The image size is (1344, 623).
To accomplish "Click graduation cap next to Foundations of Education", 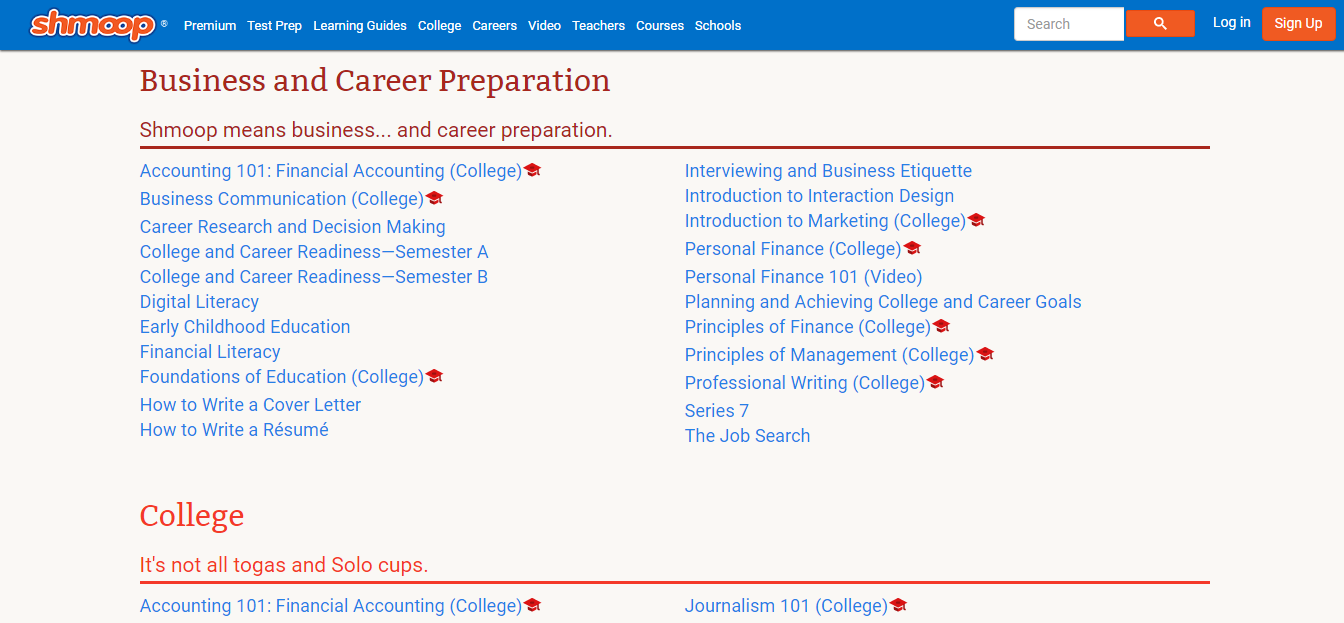I will point(434,376).
